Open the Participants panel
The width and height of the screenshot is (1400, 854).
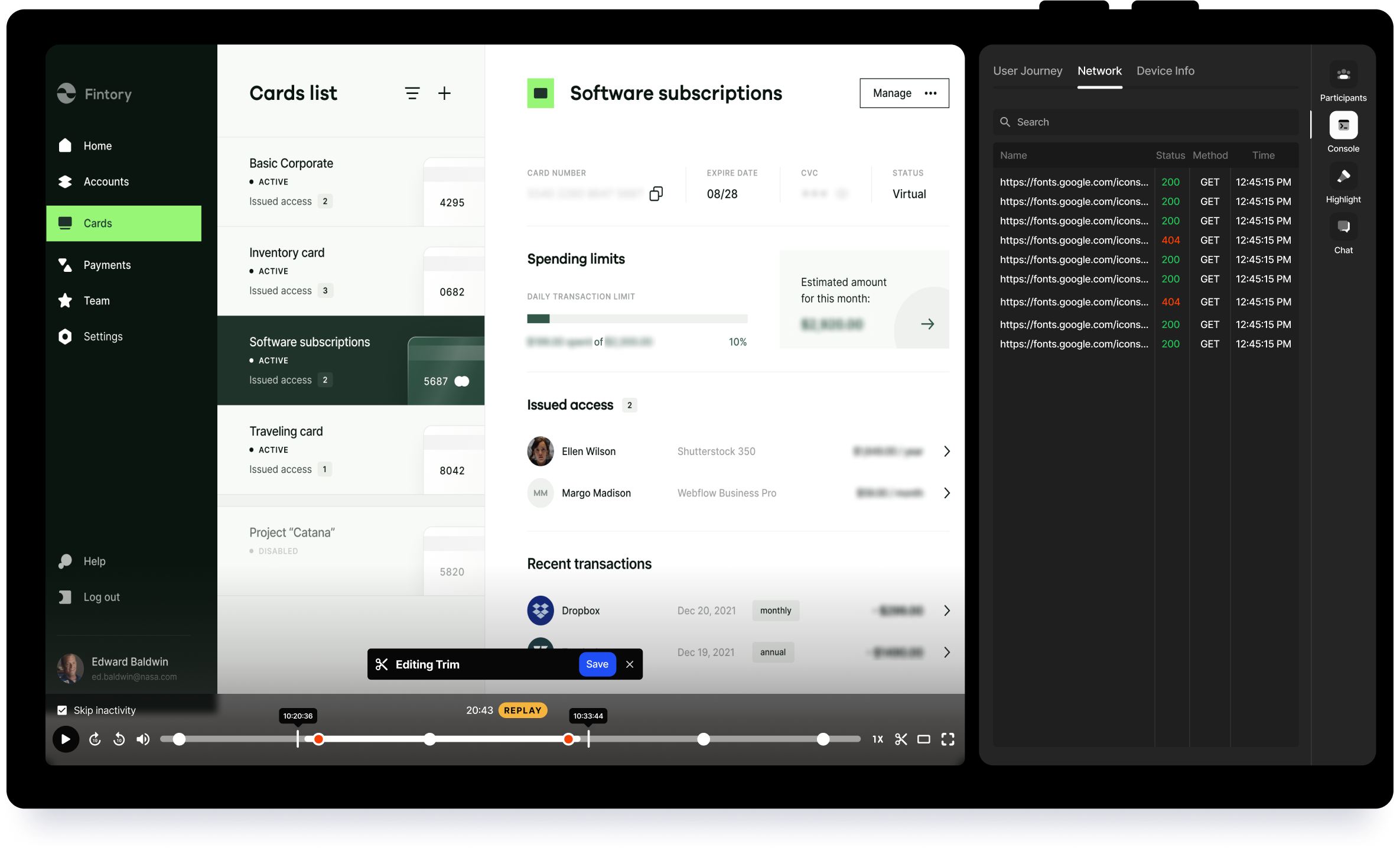(1343, 75)
